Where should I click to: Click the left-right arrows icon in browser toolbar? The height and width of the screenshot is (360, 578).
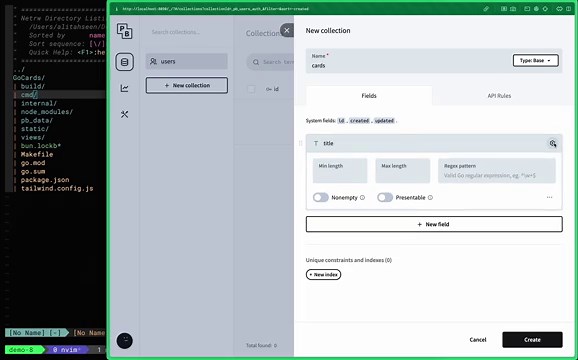(x=559, y=9)
